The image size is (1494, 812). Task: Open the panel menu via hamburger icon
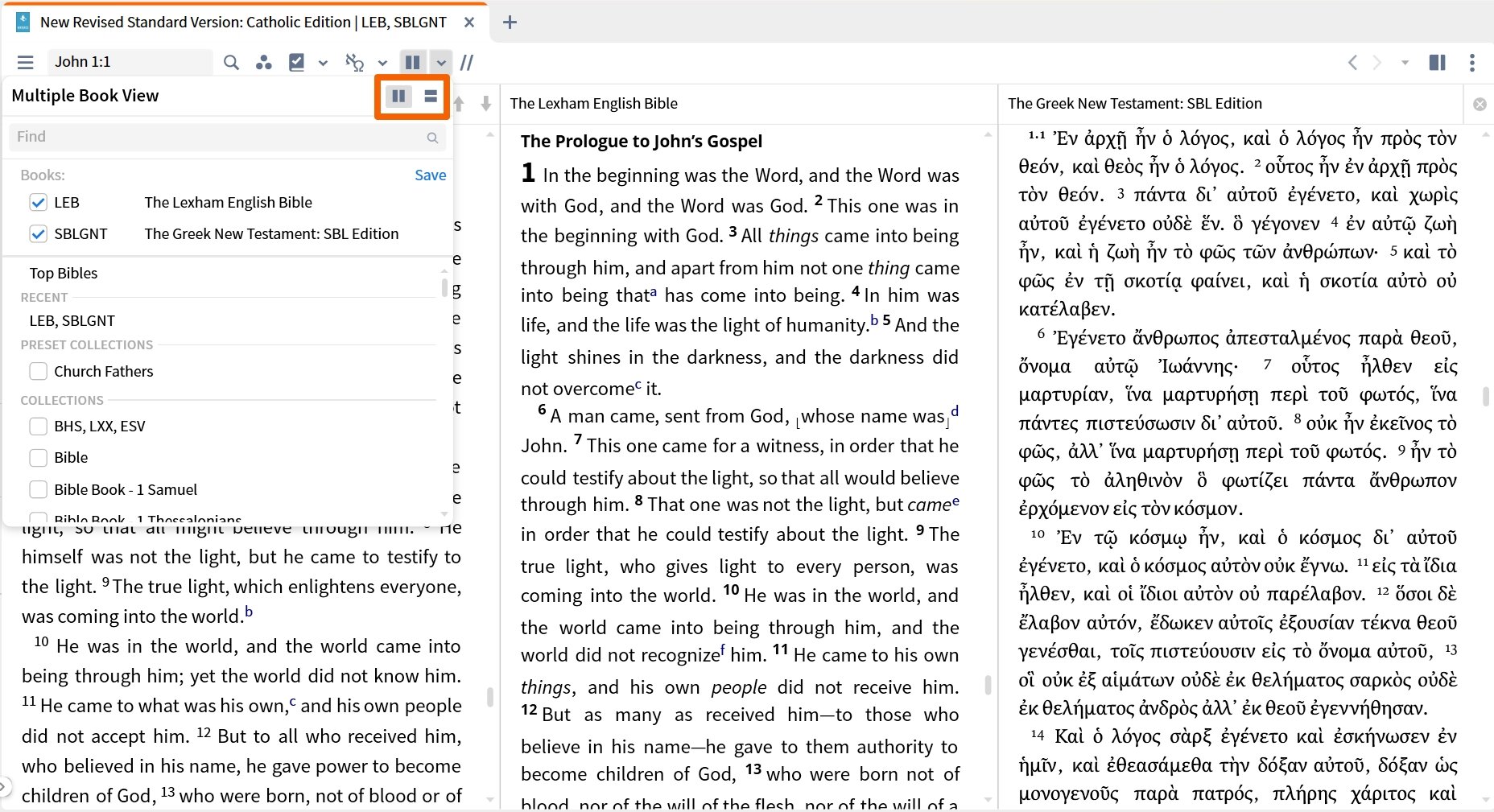tap(25, 62)
